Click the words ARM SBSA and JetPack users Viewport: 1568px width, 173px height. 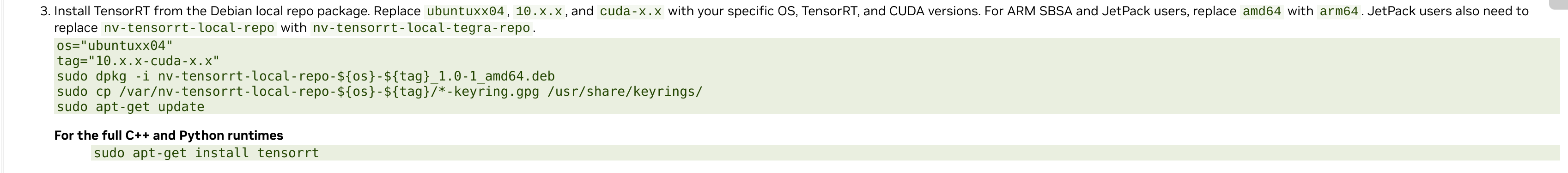1095,12
